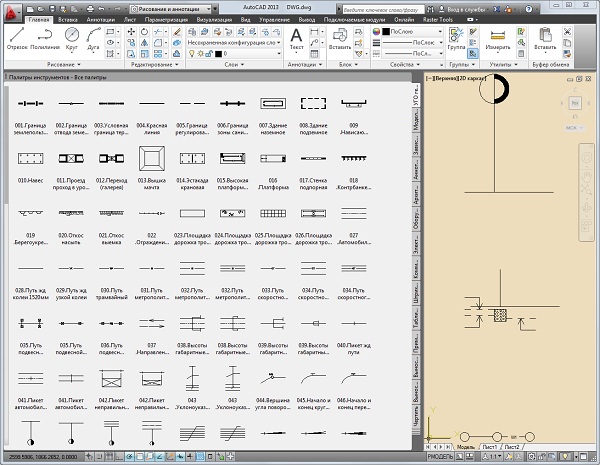
Task: Open the МСК coordinate system dropdown
Action: 575,128
